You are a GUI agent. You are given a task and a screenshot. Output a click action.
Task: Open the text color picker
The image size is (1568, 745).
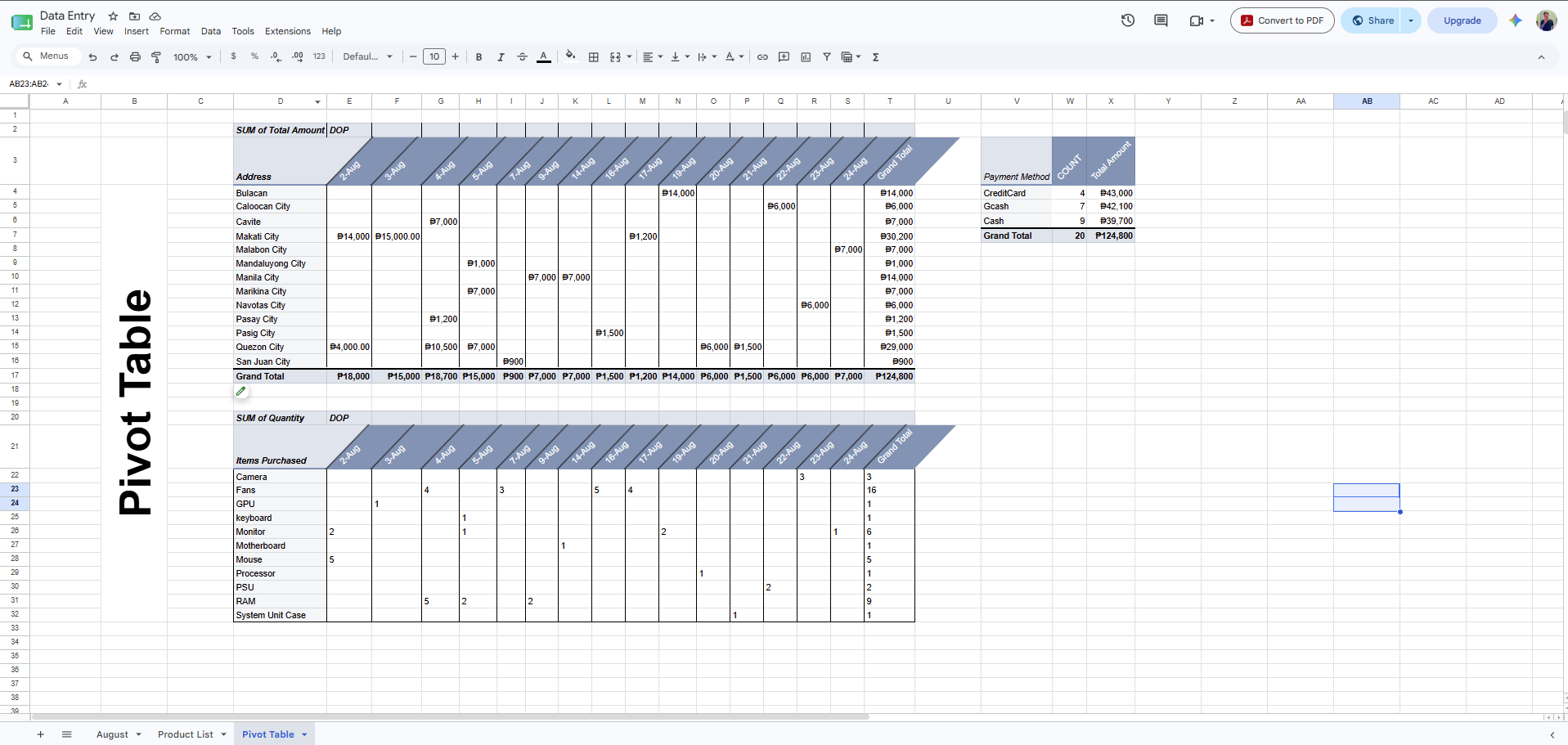(544, 57)
